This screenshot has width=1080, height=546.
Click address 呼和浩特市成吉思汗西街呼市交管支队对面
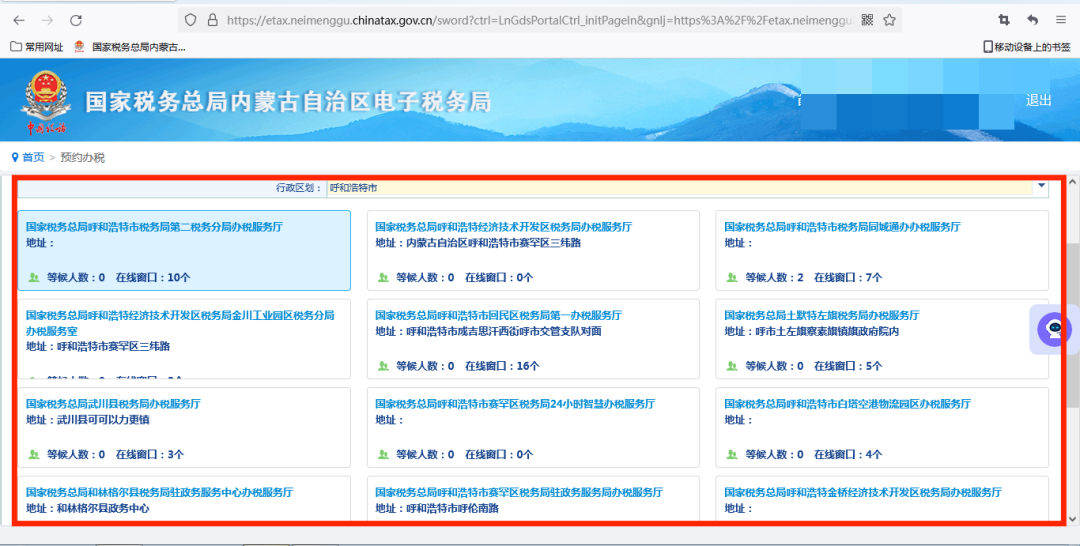pyautogui.click(x=503, y=331)
